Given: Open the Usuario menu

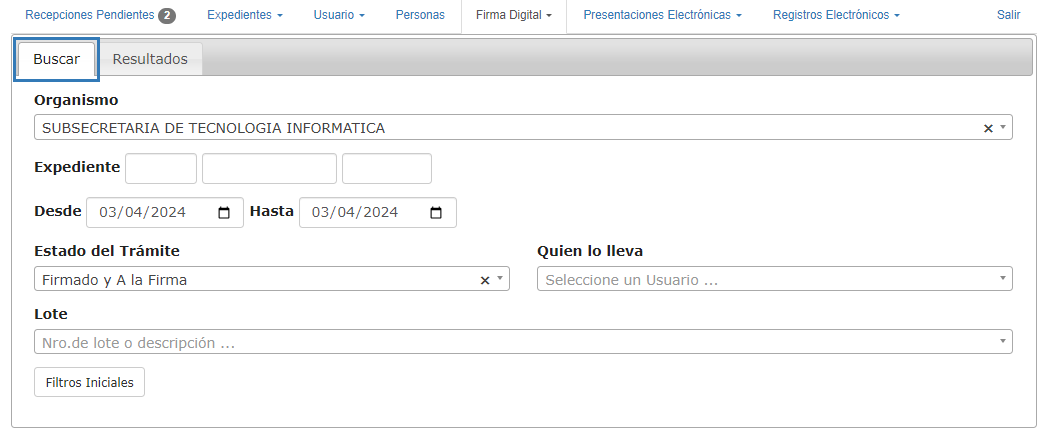Looking at the screenshot, I should click(x=339, y=16).
